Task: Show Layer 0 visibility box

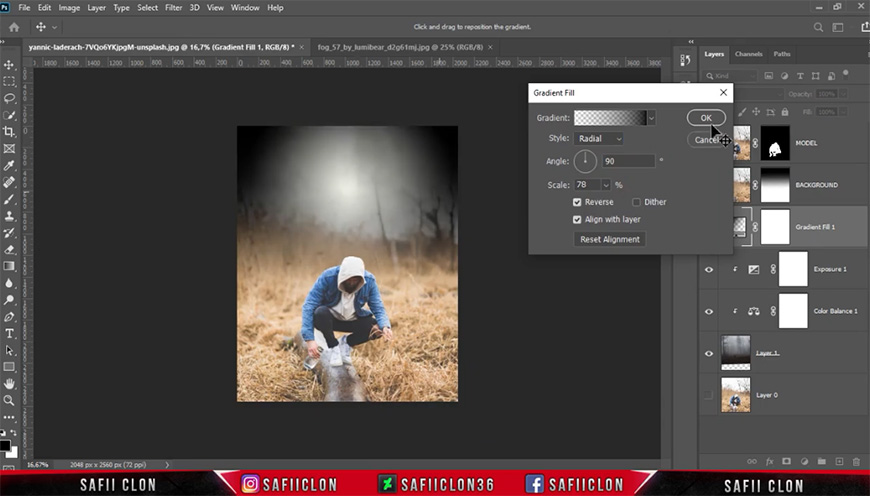Action: 709,395
